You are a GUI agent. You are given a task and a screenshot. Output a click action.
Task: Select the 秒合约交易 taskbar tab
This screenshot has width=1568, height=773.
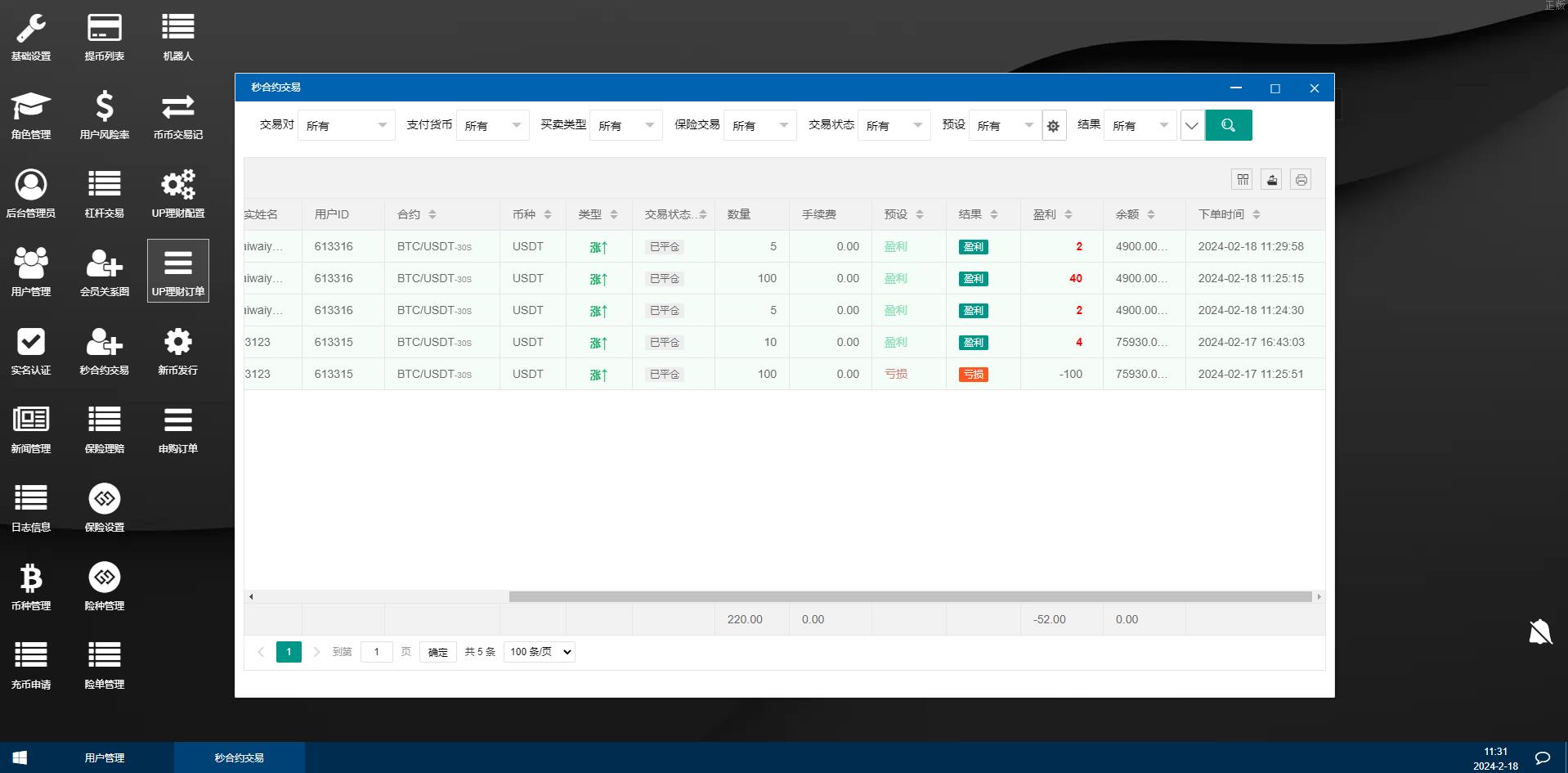[238, 757]
